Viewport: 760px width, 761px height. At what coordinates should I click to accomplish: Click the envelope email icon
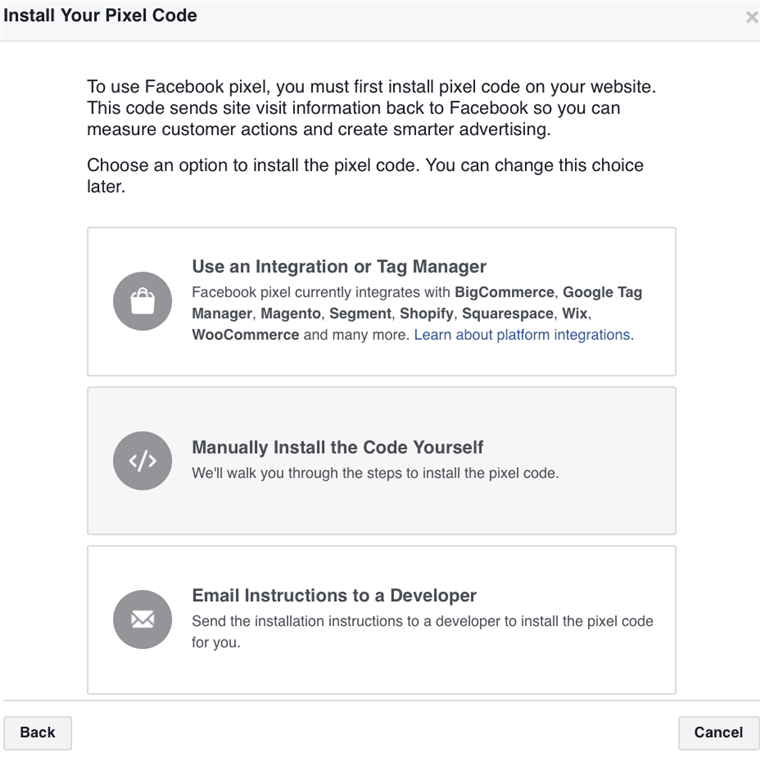click(x=143, y=620)
